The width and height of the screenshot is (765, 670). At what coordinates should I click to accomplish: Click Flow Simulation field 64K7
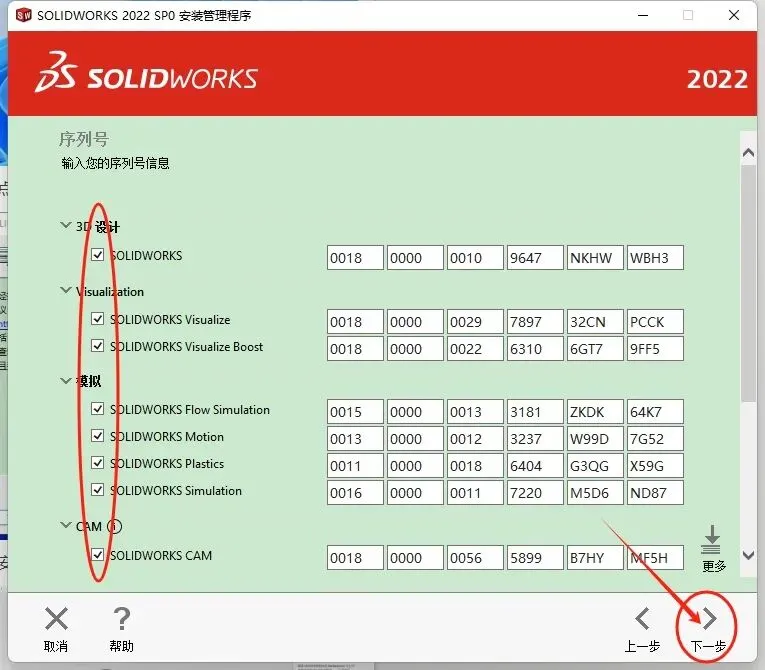click(x=655, y=412)
